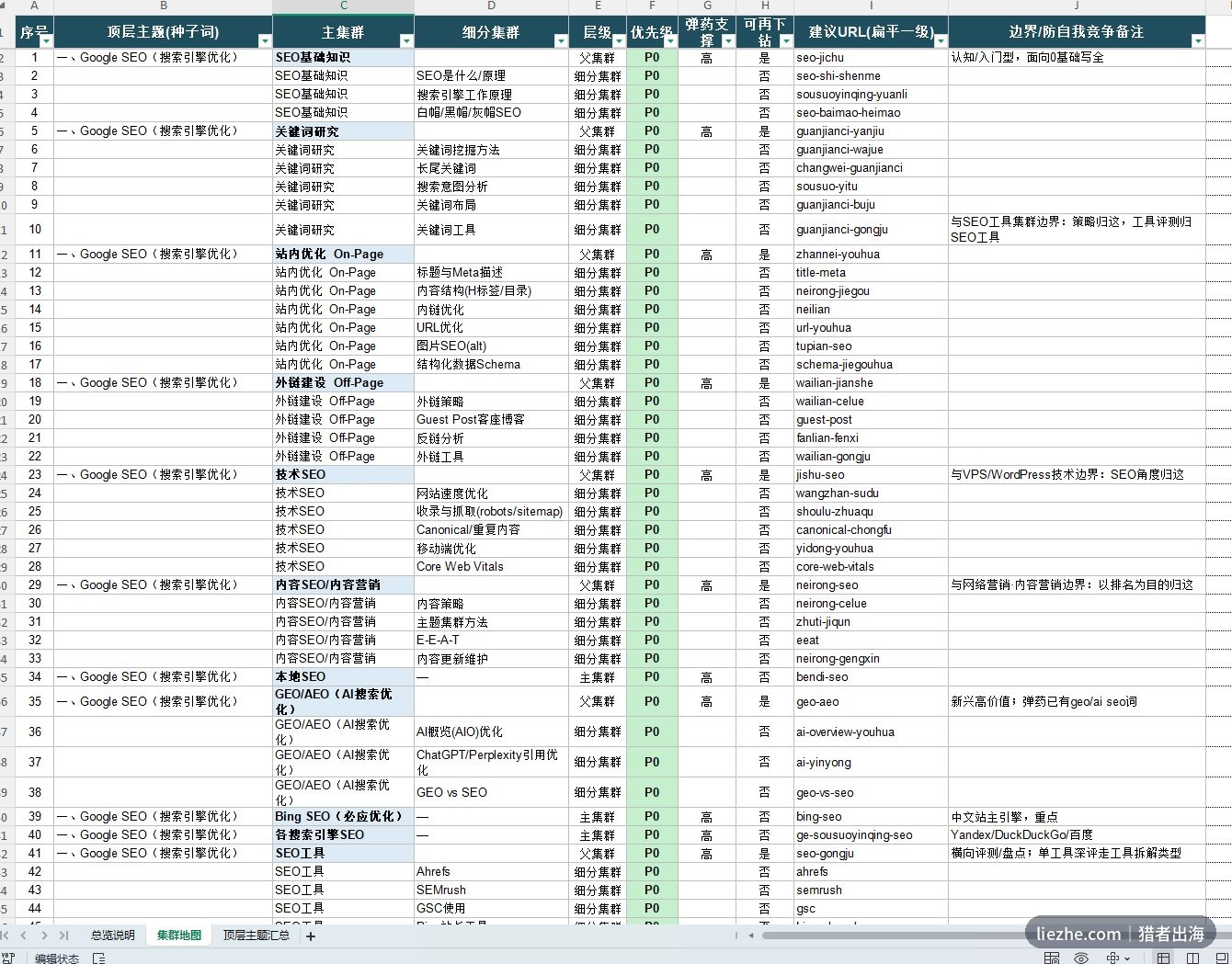Go to next sheet with nav arrow
The height and width of the screenshot is (964, 1232).
click(44, 936)
